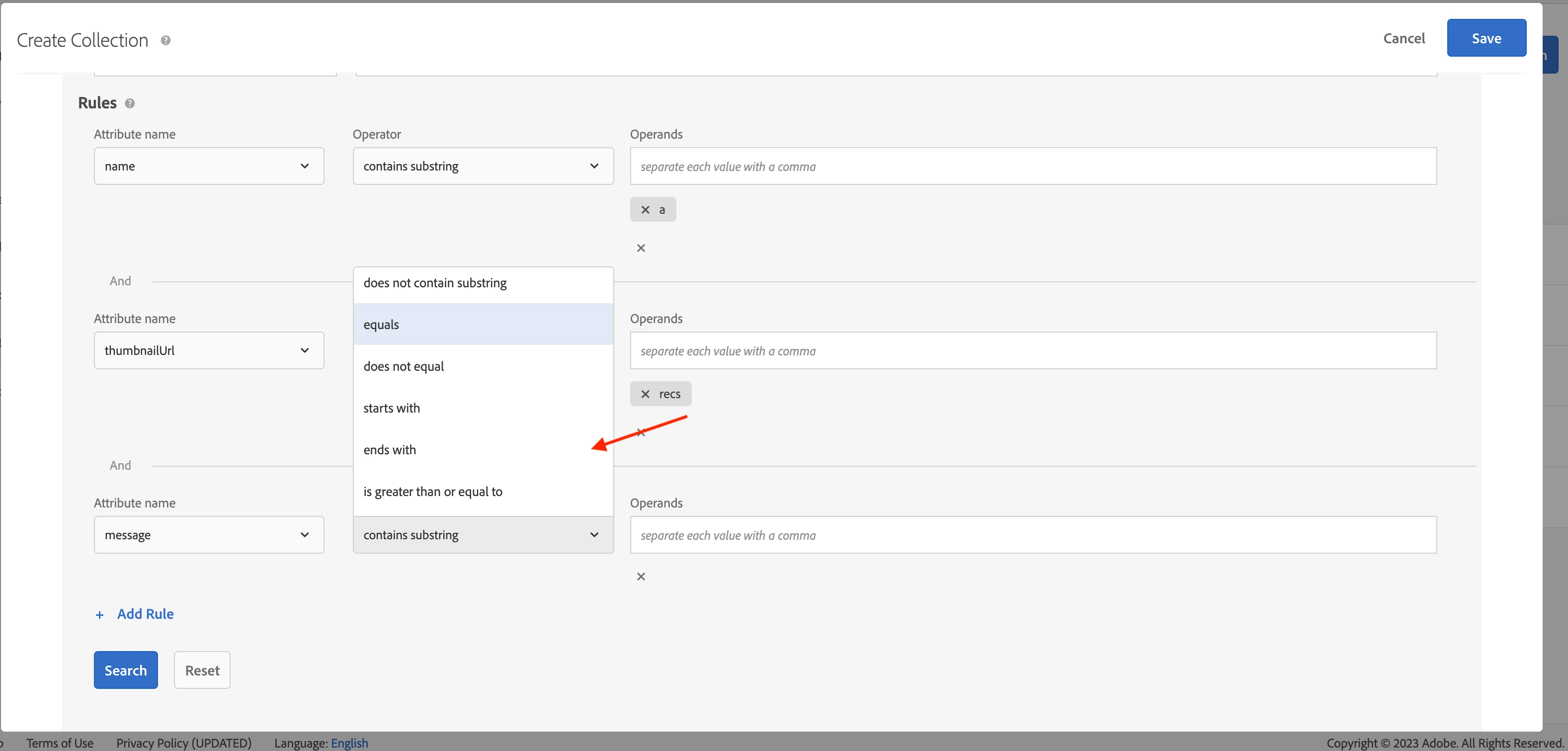
Task: Click the plus icon for Add Rule
Action: point(100,615)
